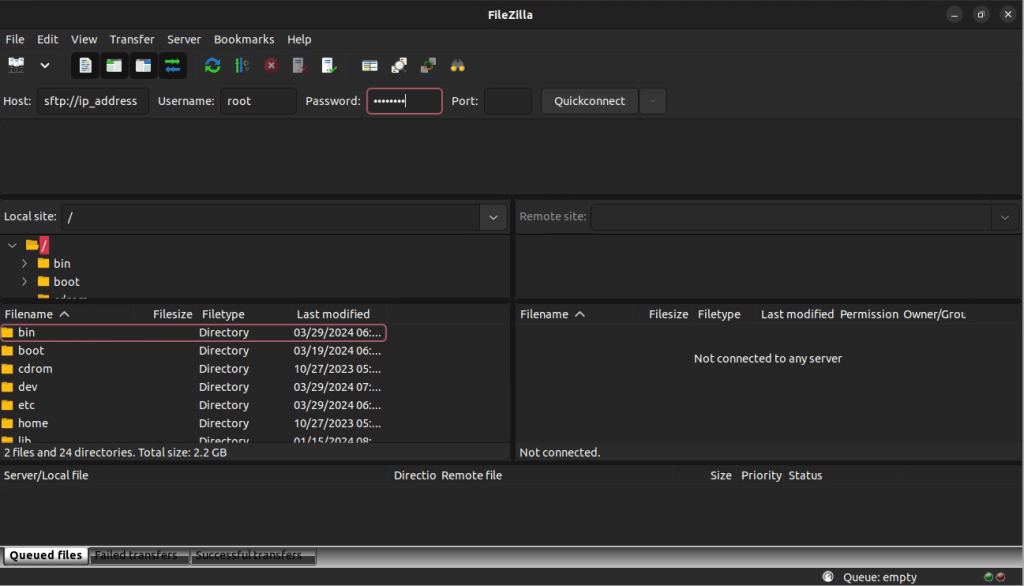This screenshot has height=586, width=1024.
Task: Open the Quickconnect history dropdown arrow
Action: pos(653,101)
